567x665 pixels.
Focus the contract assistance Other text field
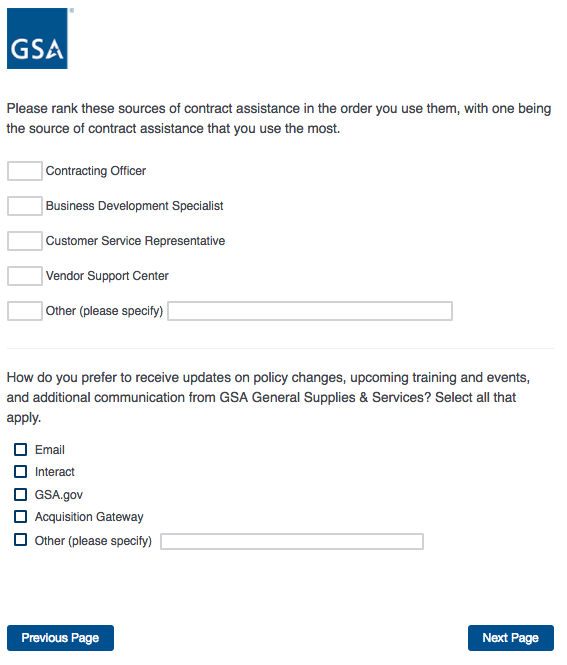[x=310, y=311]
